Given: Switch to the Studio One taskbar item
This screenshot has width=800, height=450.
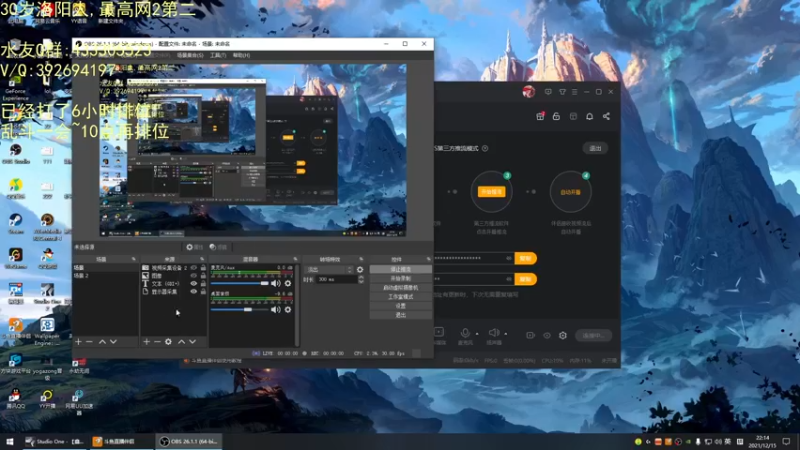Looking at the screenshot, I should pos(55,441).
